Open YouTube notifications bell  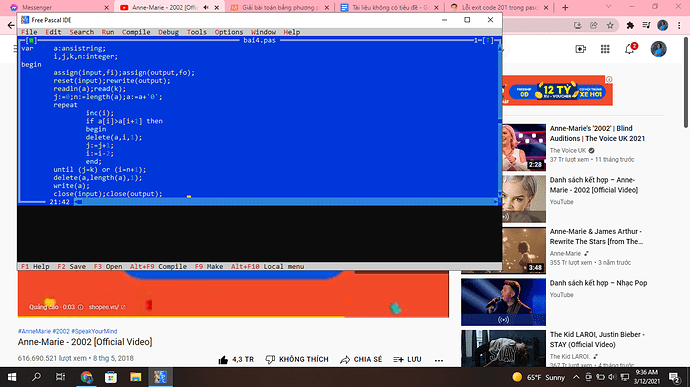tap(630, 49)
